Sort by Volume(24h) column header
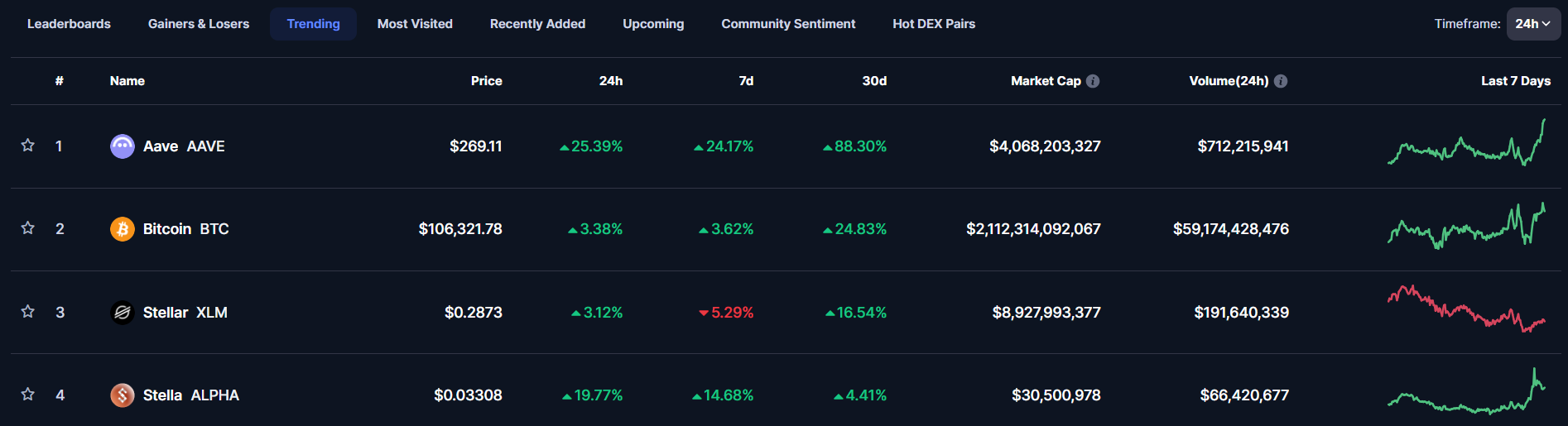This screenshot has width=1568, height=426. (x=1229, y=81)
